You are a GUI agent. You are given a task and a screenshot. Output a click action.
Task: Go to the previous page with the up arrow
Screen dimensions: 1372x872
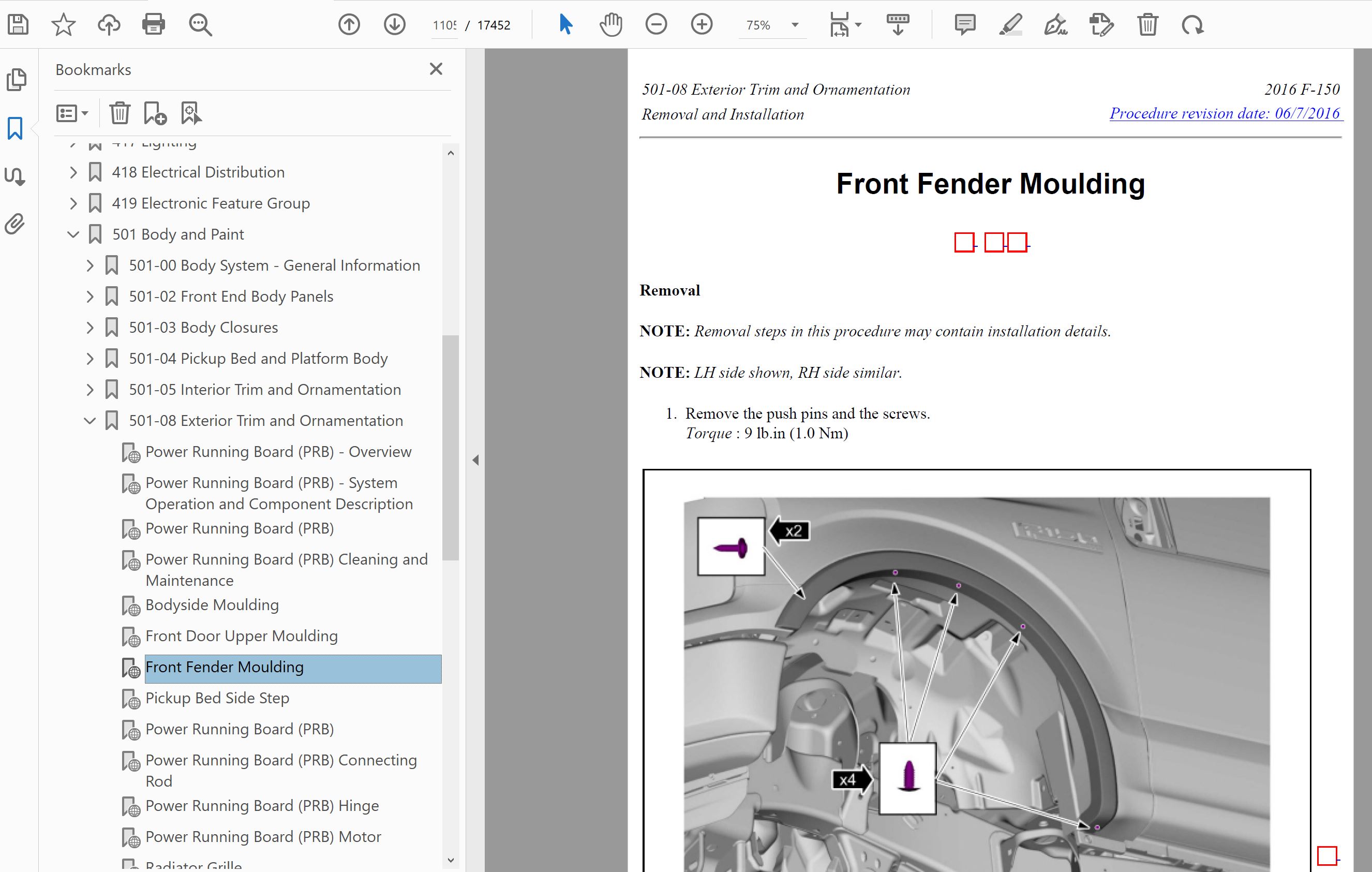[349, 24]
